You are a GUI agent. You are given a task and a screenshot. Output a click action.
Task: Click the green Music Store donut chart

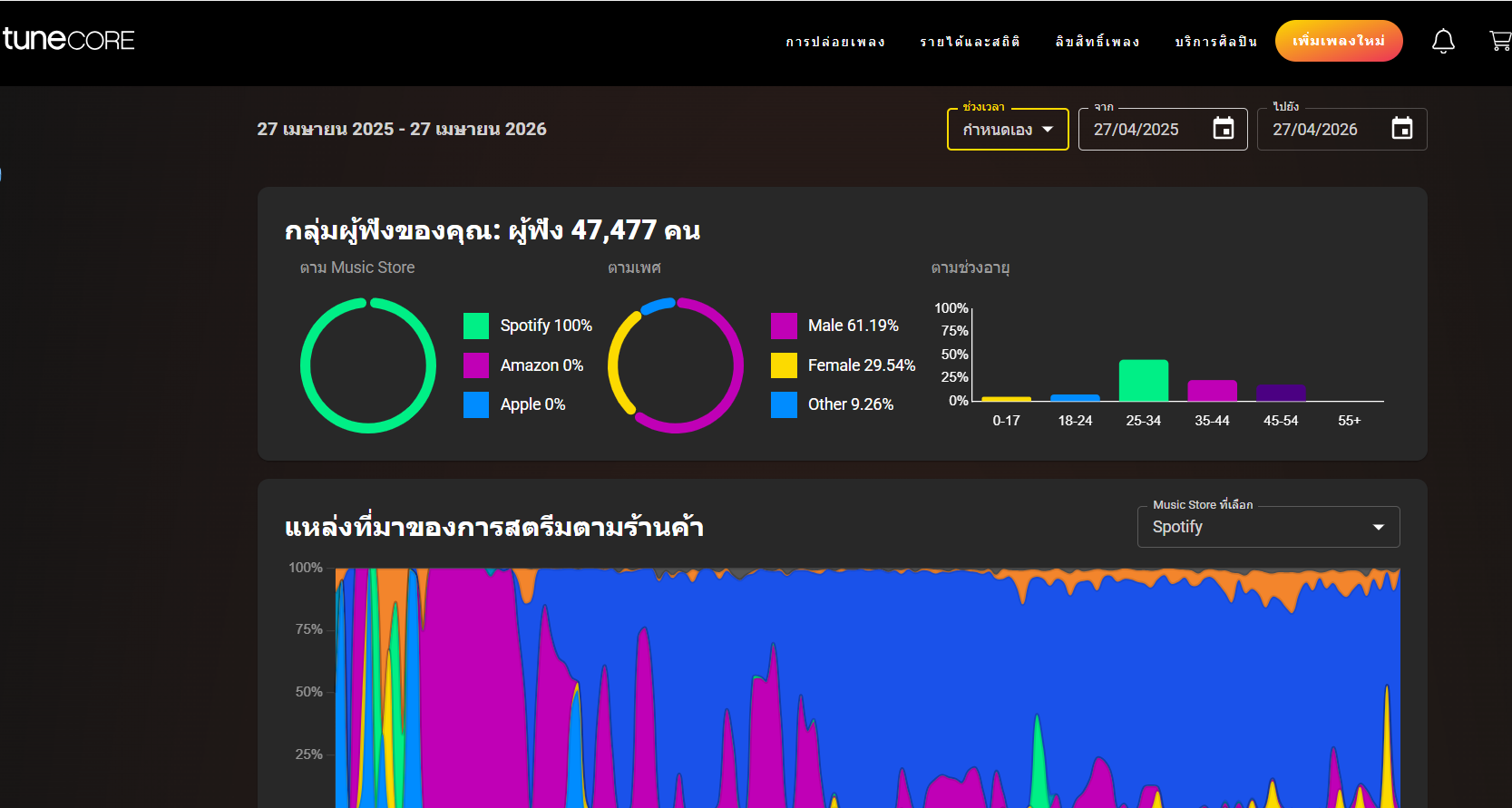pos(368,365)
